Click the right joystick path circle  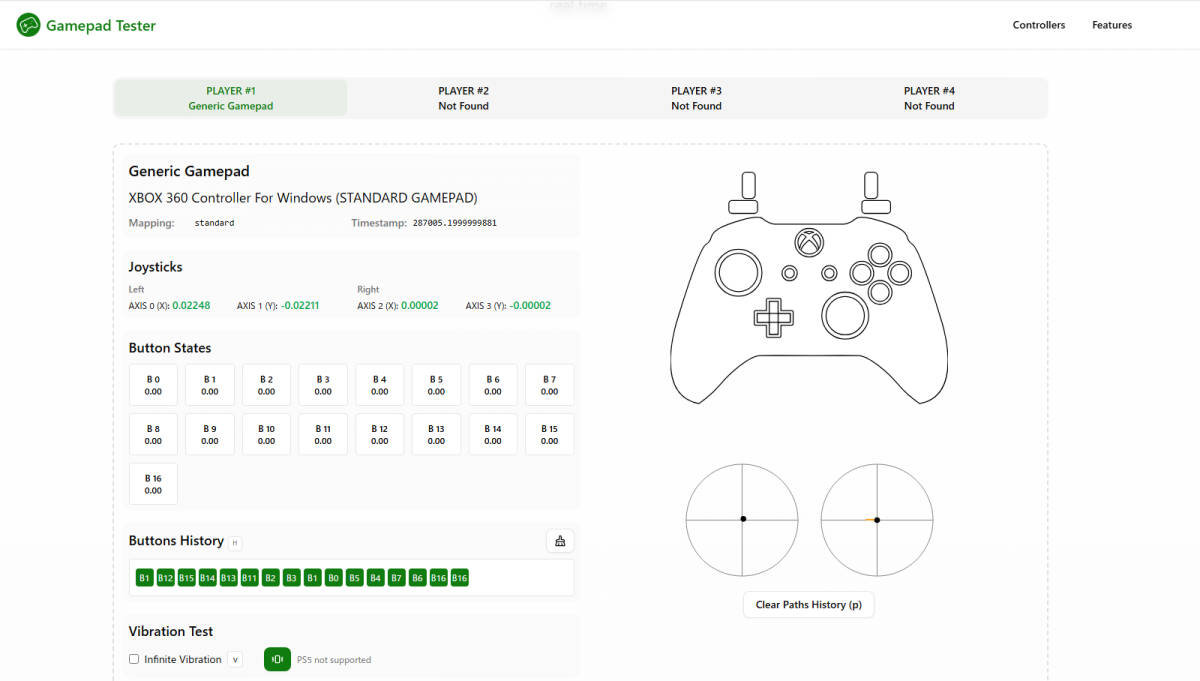coord(877,519)
